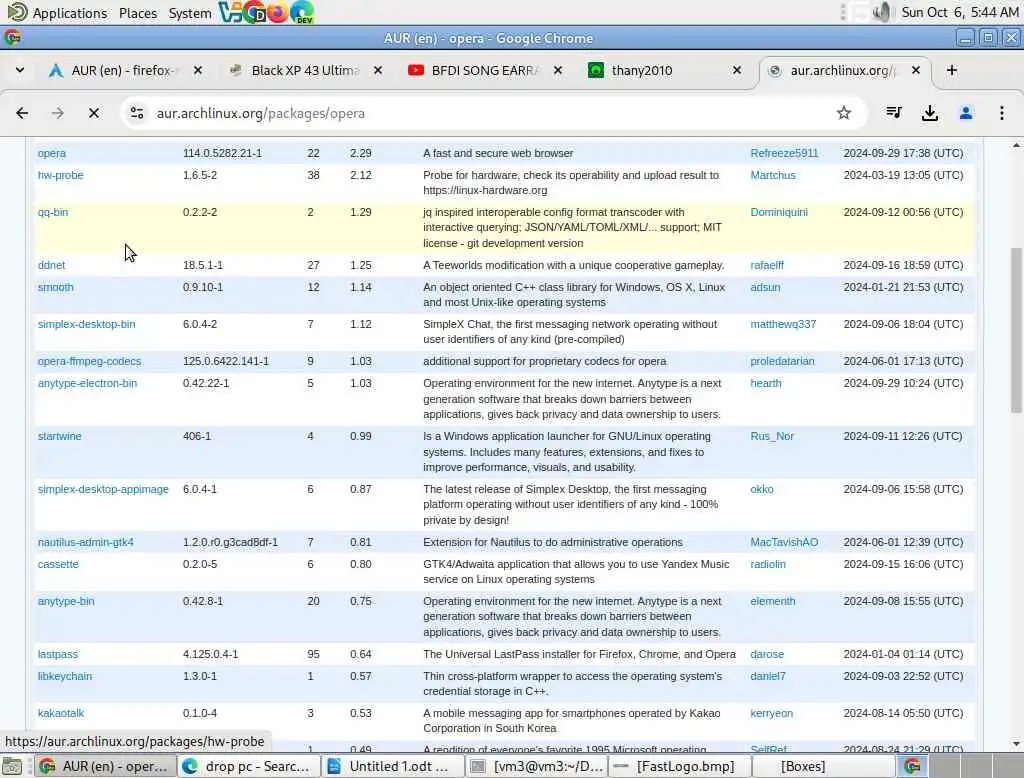Select version text 114.0.5282.21-1
The width and height of the screenshot is (1024, 778).
pos(222,153)
